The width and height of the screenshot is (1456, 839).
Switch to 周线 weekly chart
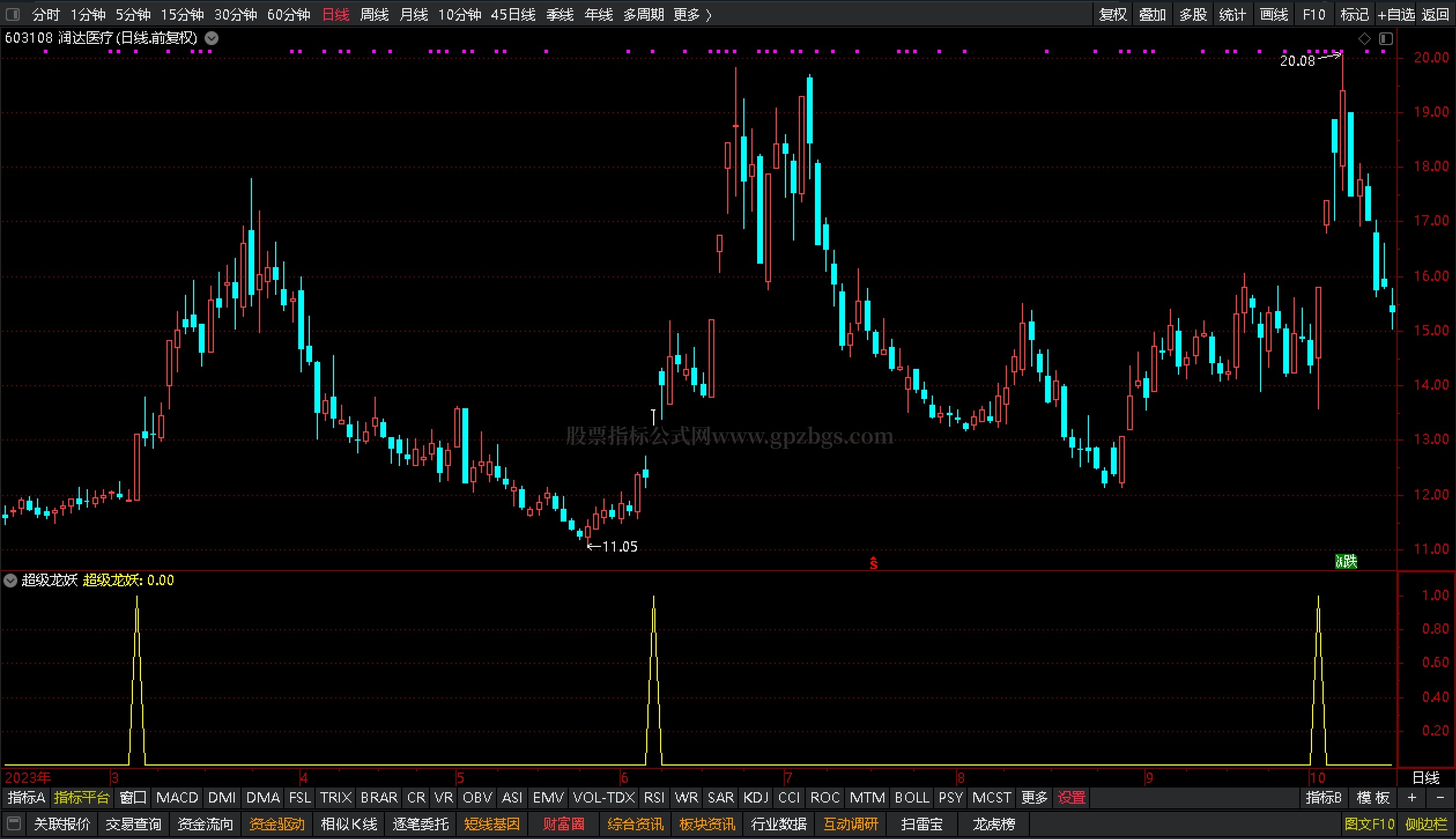click(x=375, y=14)
